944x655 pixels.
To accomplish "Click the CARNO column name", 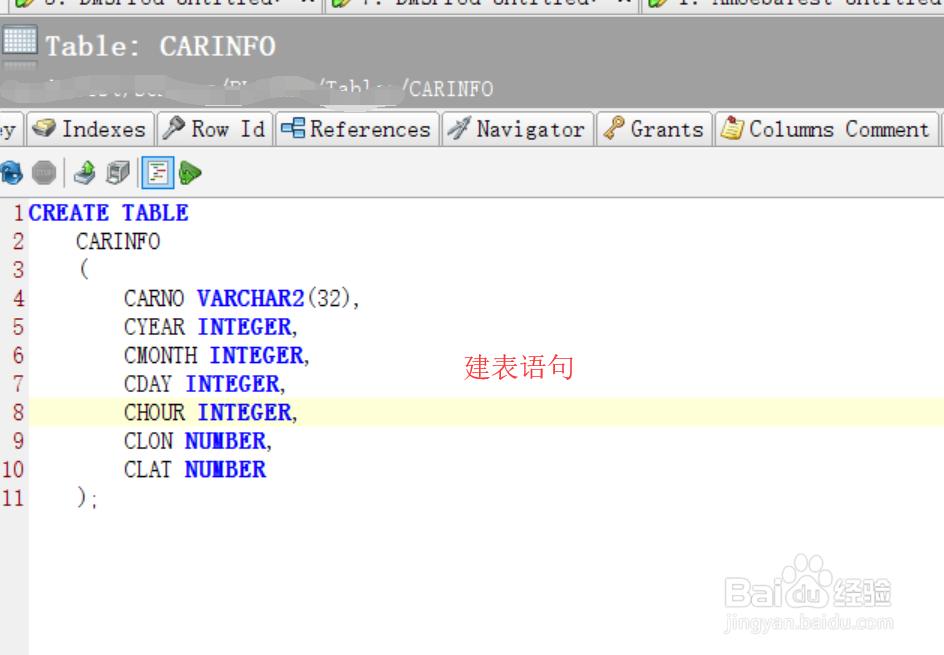I will coord(154,298).
